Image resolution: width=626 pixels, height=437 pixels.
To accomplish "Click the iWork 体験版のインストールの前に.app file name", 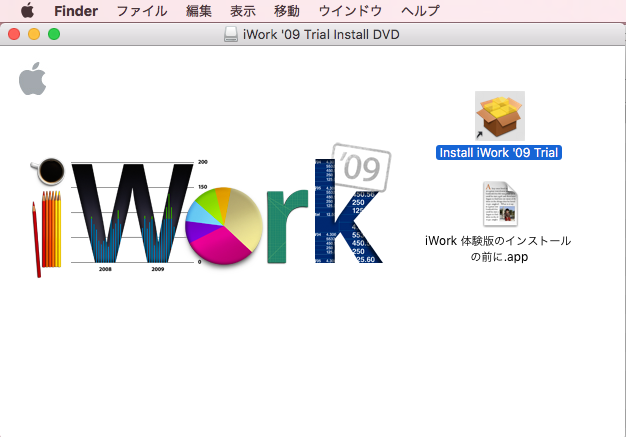I will (x=498, y=248).
